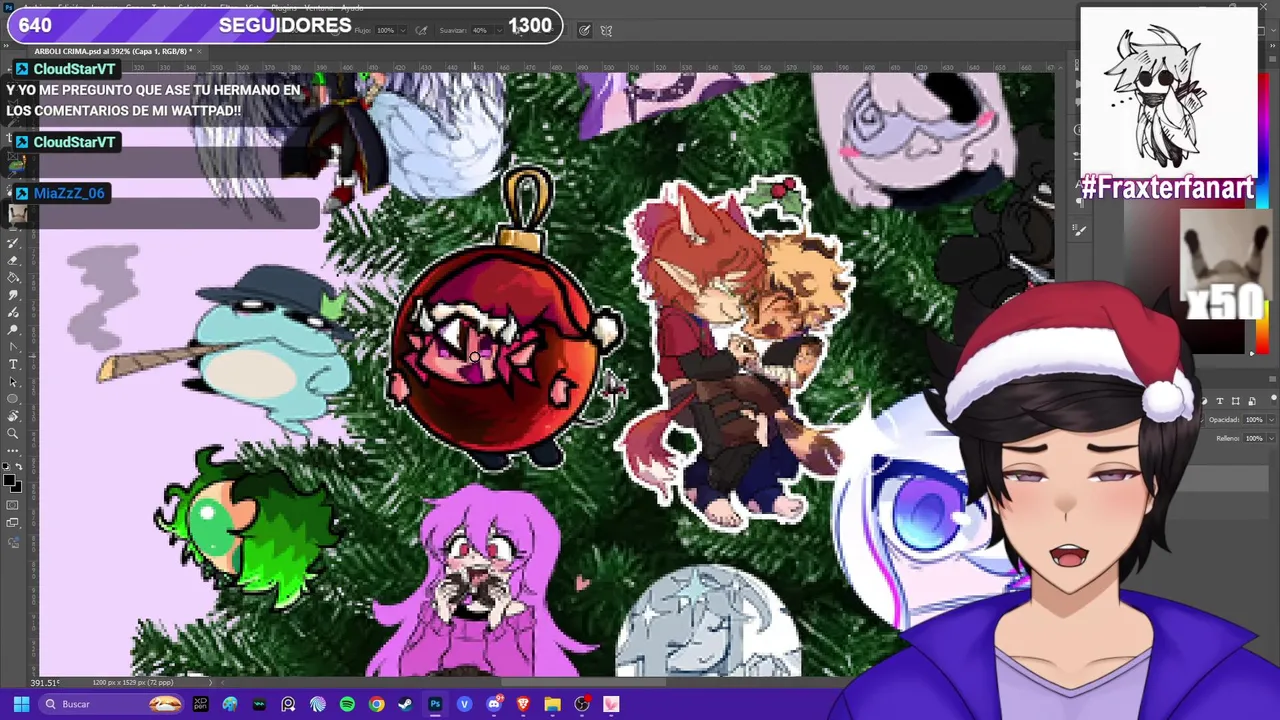Viewport: 1280px width, 720px height.
Task: Open Brave browser from the taskbar
Action: (523, 704)
